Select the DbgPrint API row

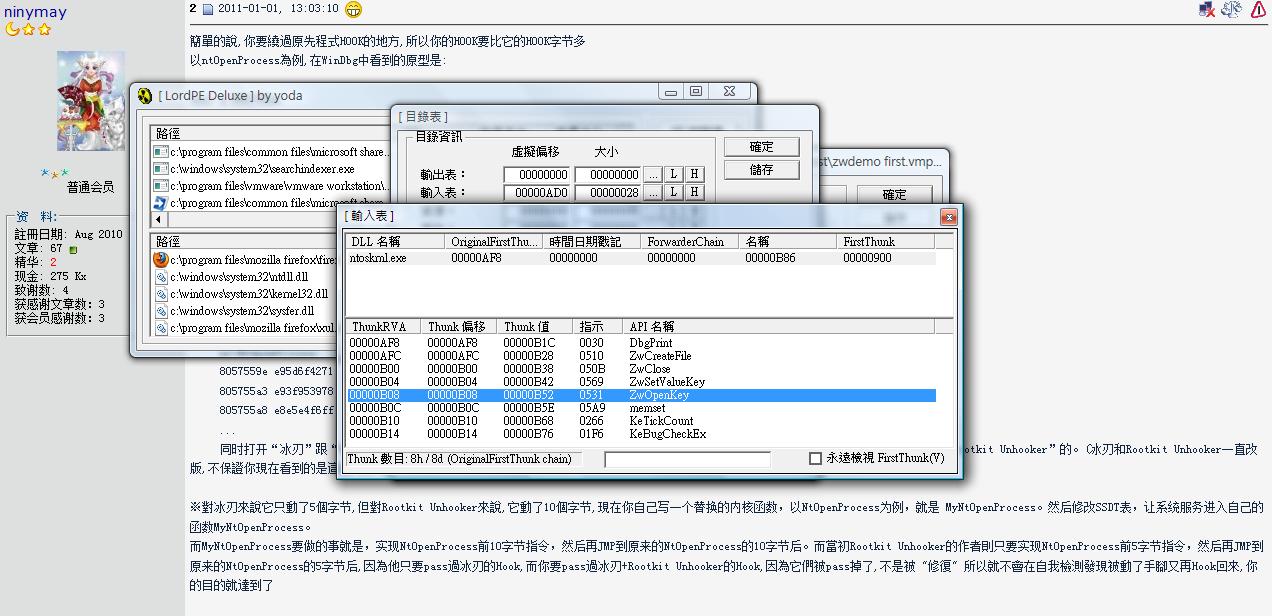(641, 343)
